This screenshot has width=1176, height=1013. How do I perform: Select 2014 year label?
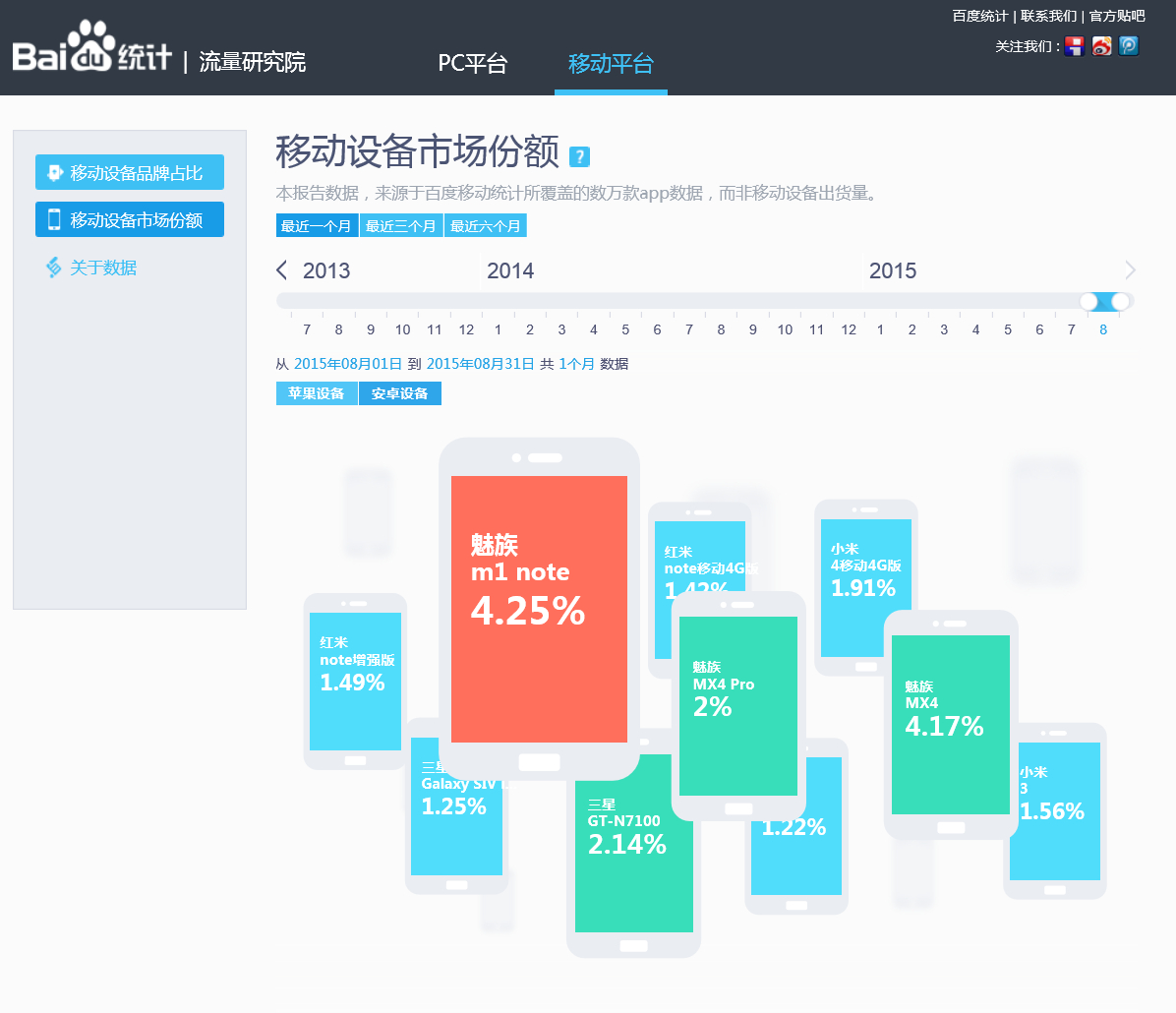(510, 270)
